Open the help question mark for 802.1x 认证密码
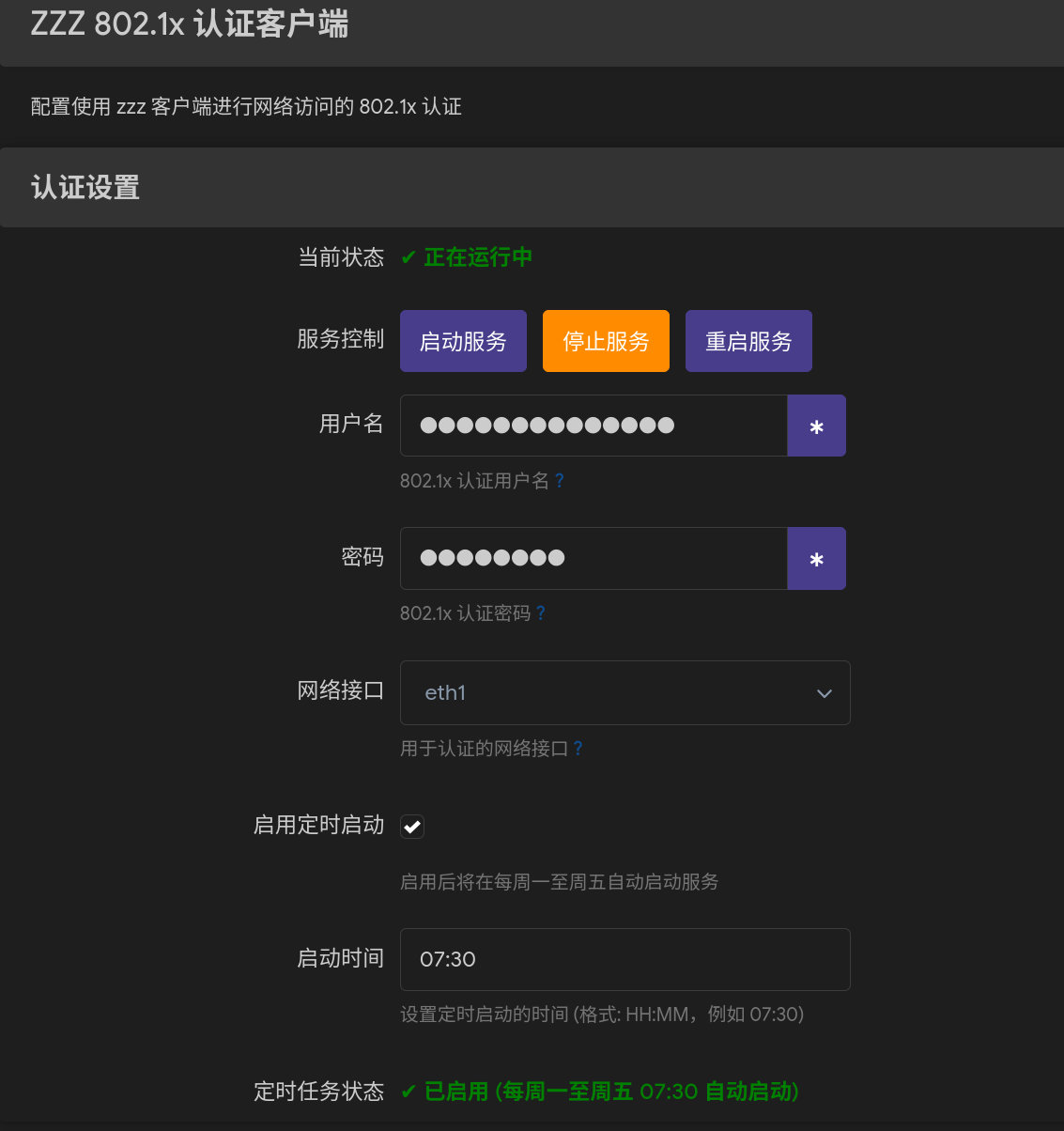 [541, 613]
